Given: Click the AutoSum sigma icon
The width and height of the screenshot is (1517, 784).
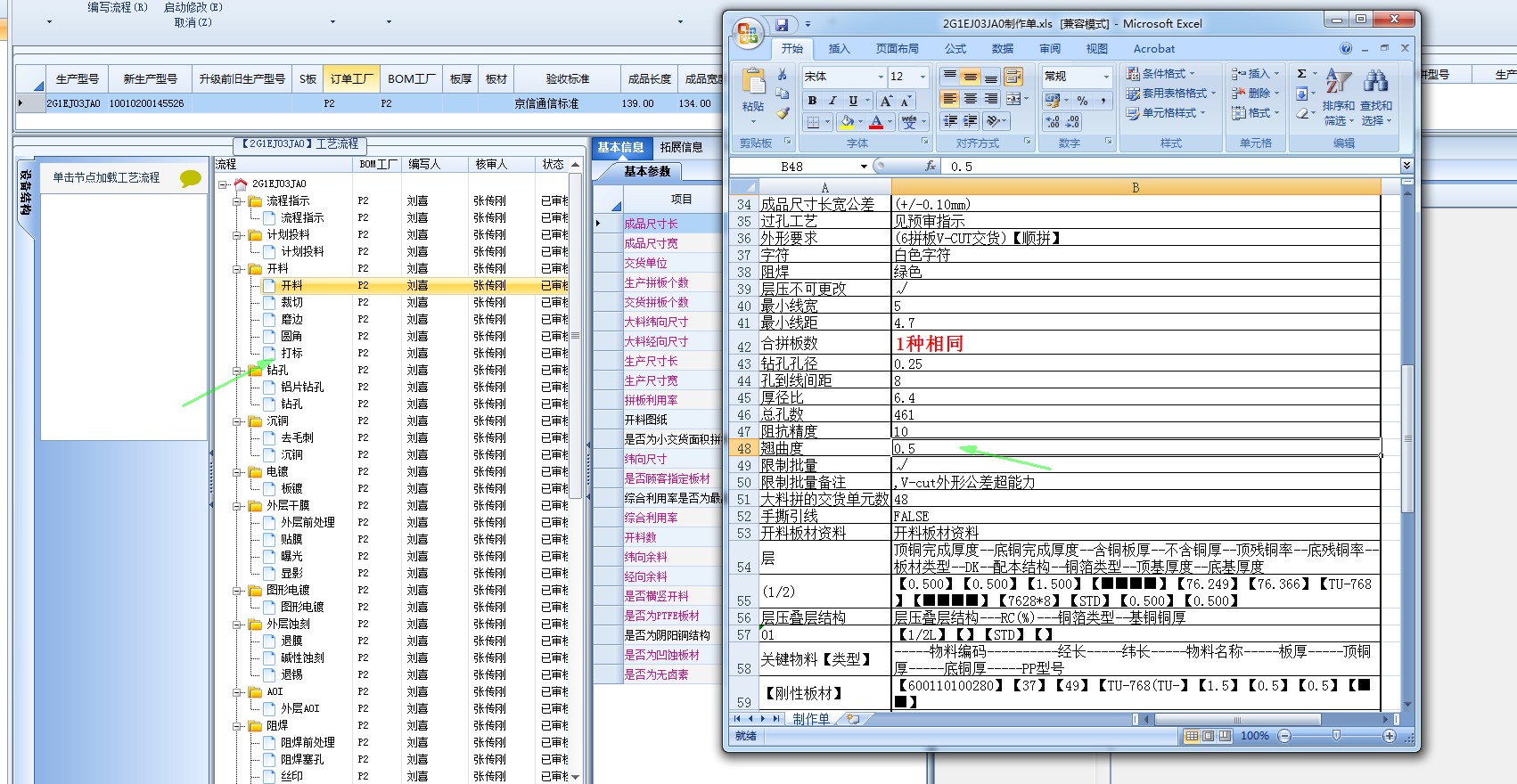Looking at the screenshot, I should click(x=1301, y=74).
